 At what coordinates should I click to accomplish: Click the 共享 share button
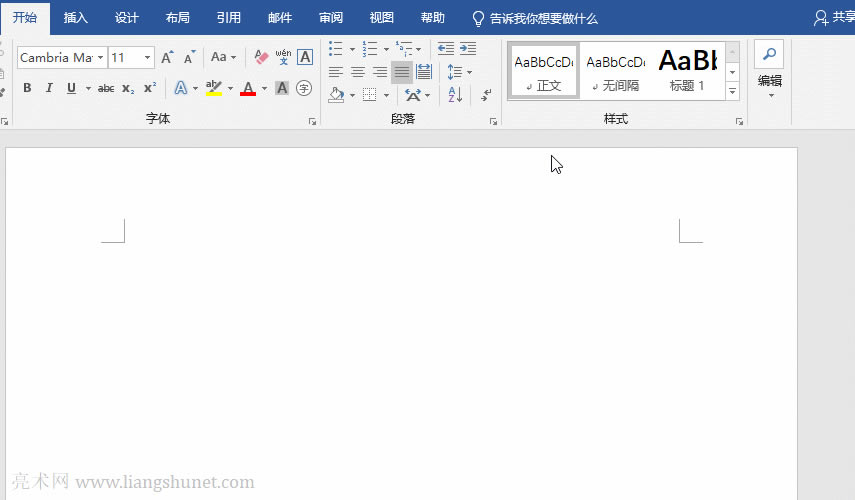(x=835, y=18)
